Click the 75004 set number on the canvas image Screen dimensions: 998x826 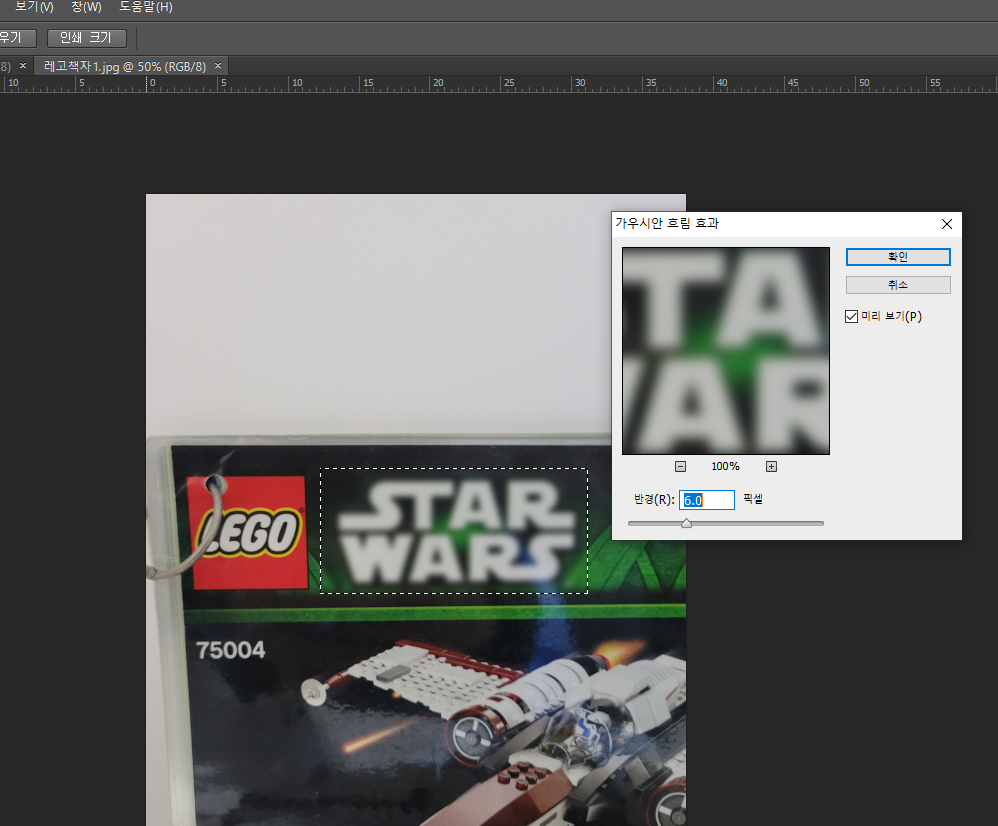230,650
